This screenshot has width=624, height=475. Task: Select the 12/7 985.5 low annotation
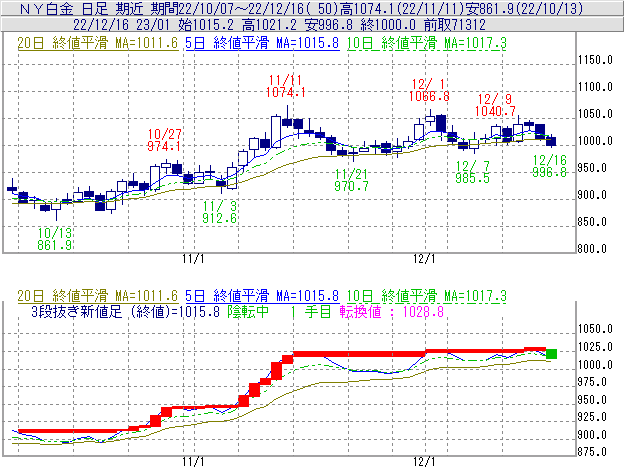pos(472,172)
